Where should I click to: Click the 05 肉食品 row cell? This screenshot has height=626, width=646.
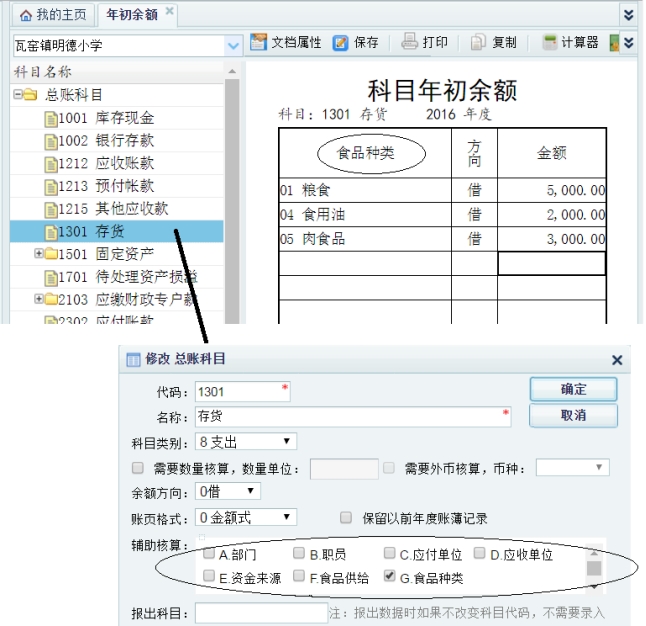coord(365,239)
